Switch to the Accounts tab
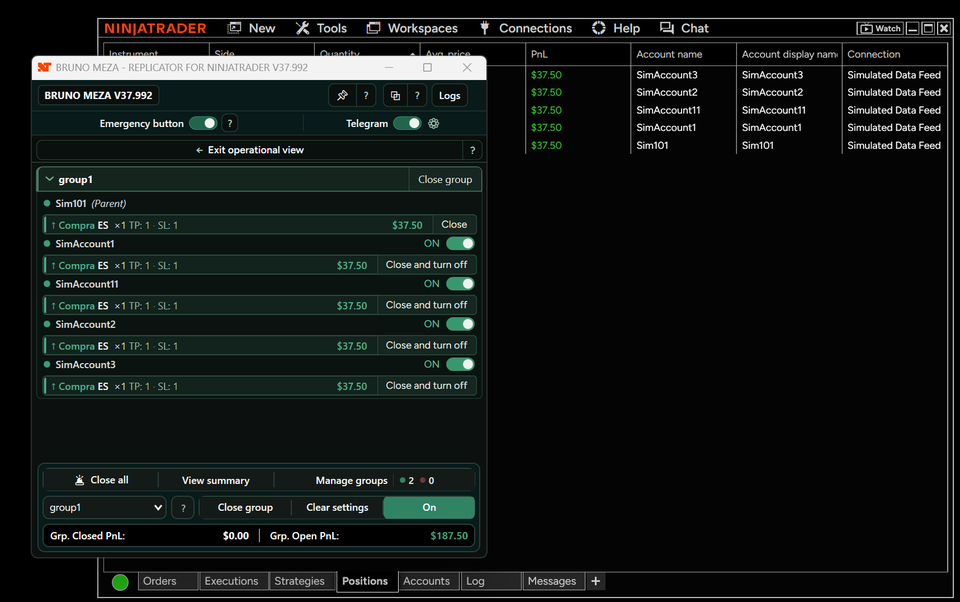Image resolution: width=960 pixels, height=602 pixels. click(428, 581)
